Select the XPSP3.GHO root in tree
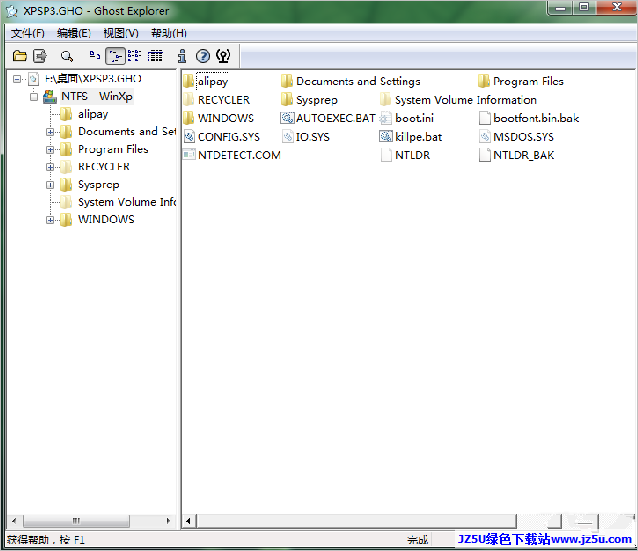The width and height of the screenshot is (638, 551). [93, 79]
